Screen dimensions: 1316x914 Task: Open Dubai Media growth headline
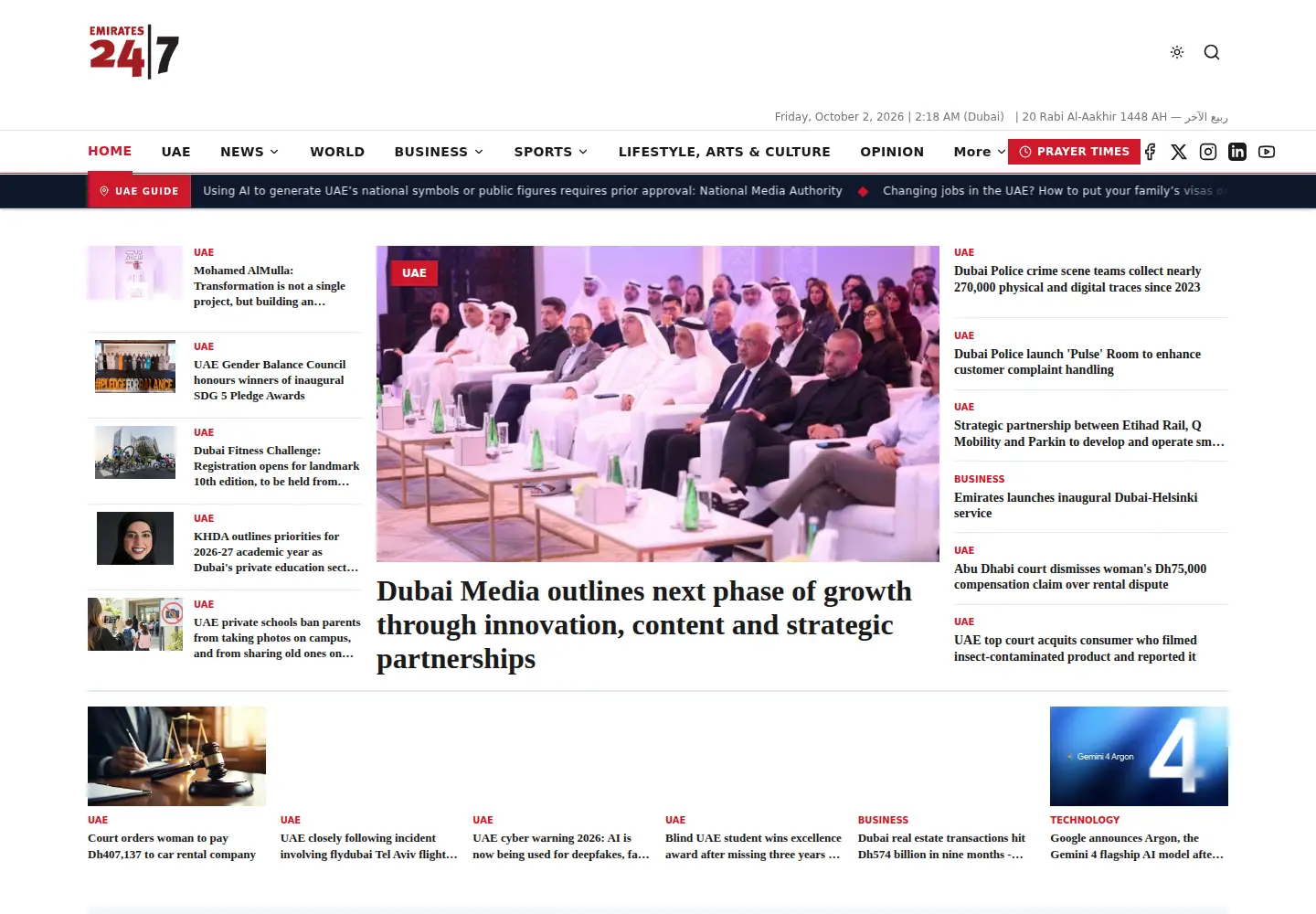click(644, 625)
